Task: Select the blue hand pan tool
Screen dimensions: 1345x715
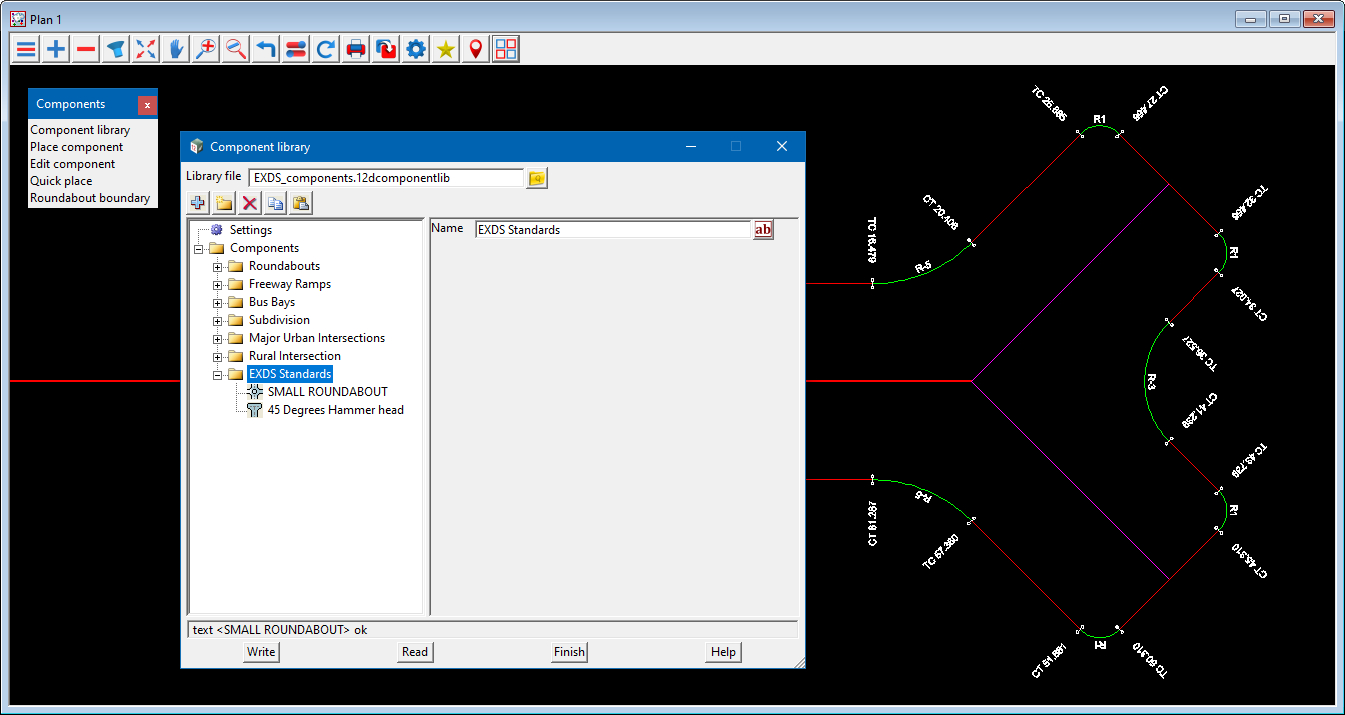Action: (x=176, y=49)
